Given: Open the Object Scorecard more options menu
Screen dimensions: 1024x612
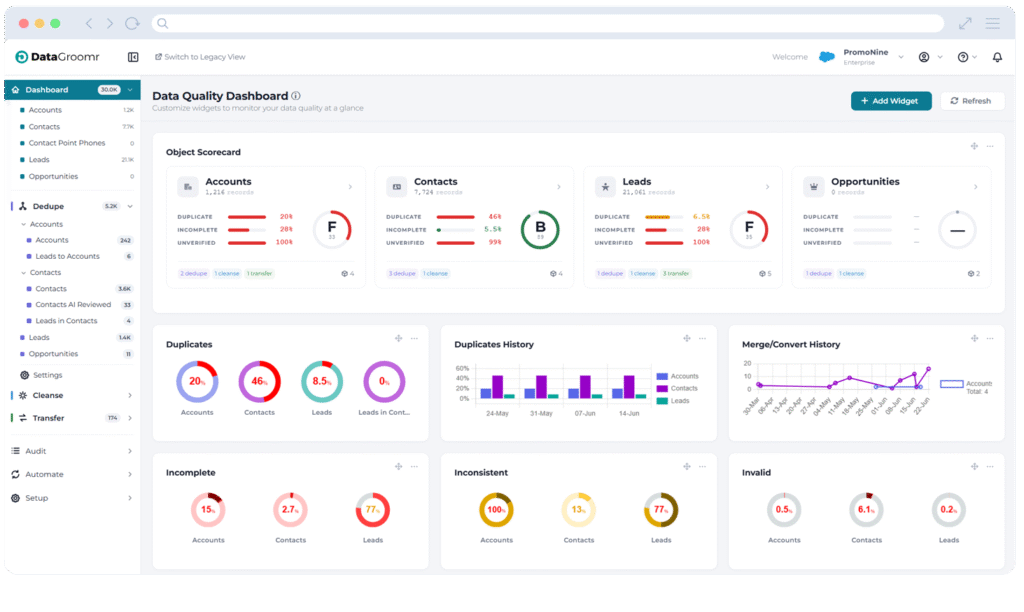Looking at the screenshot, I should [990, 146].
